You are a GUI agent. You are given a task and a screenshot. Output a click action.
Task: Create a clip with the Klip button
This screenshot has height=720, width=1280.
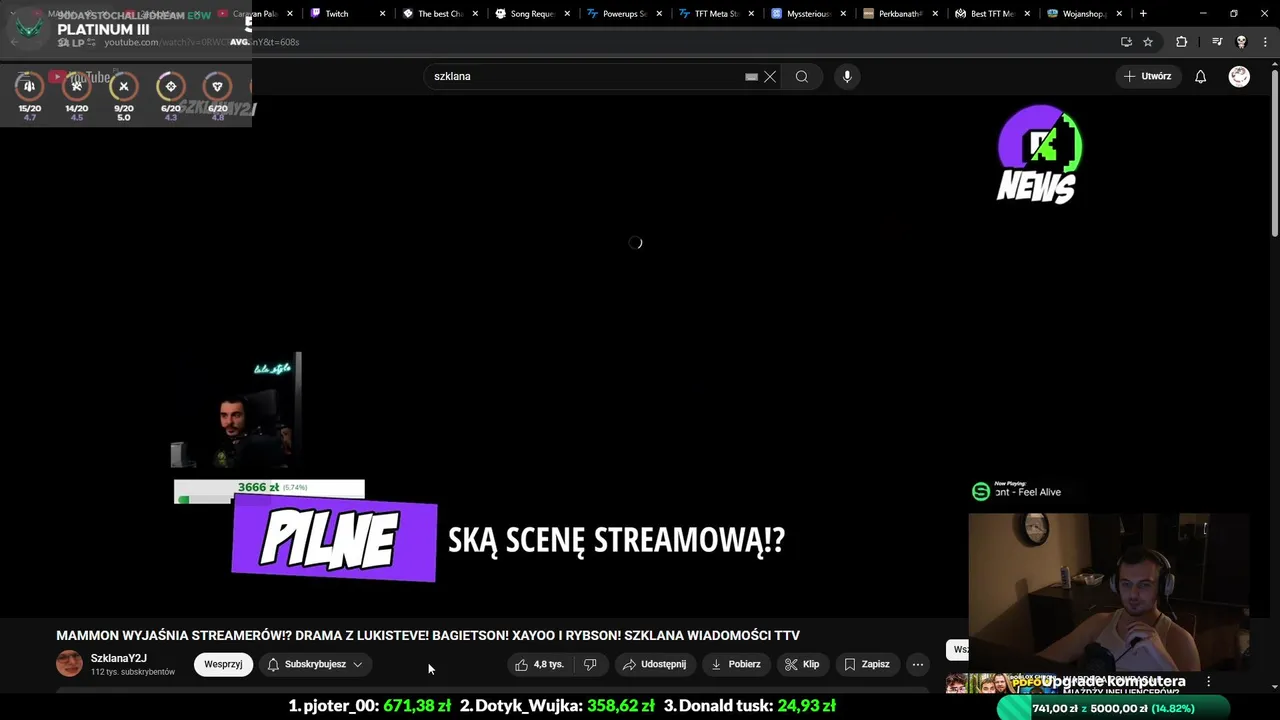(x=802, y=664)
